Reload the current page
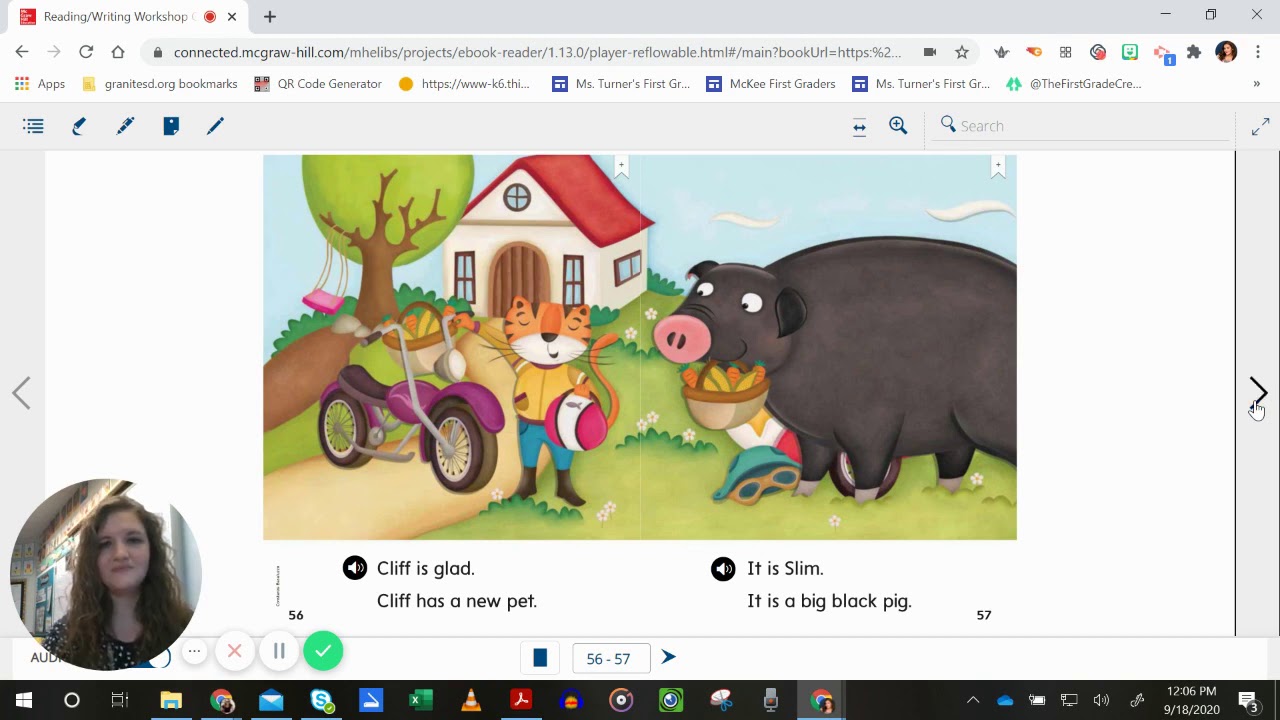This screenshot has height=720, width=1280. (86, 52)
